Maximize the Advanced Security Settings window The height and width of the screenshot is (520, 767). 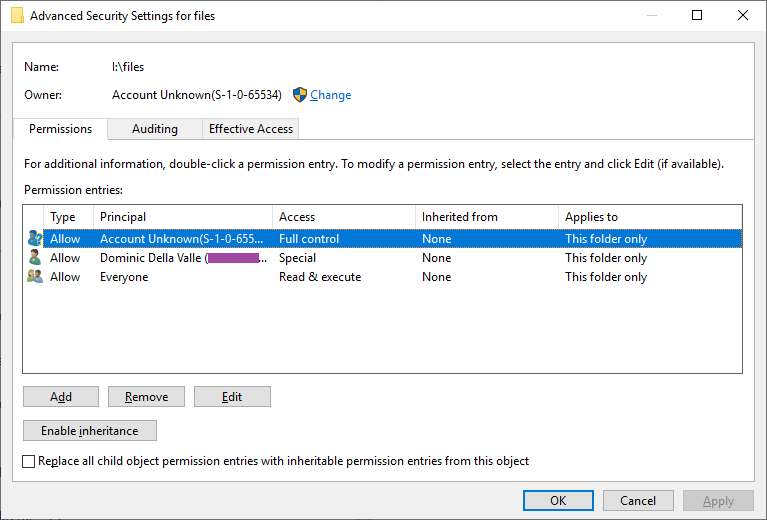coord(697,15)
